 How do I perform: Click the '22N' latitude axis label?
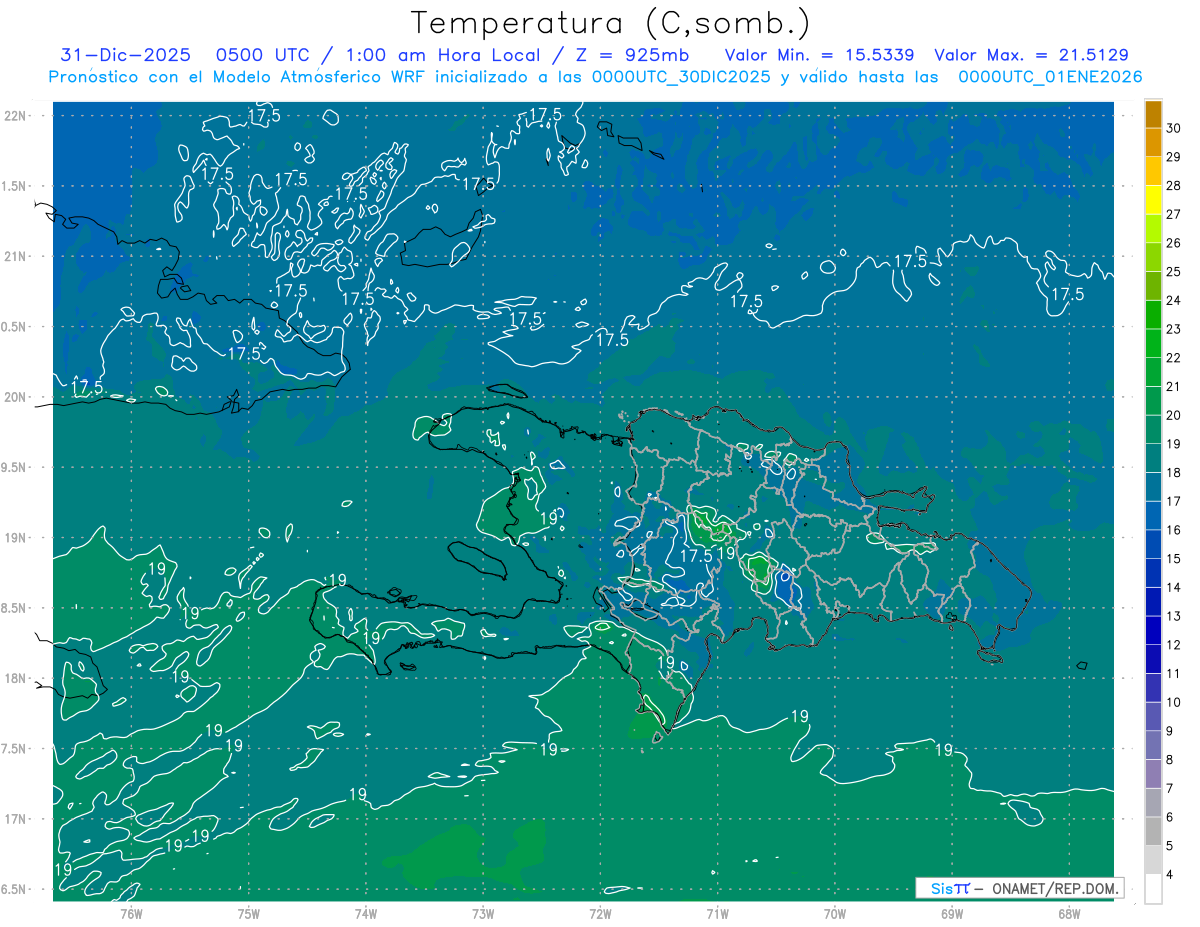15,115
